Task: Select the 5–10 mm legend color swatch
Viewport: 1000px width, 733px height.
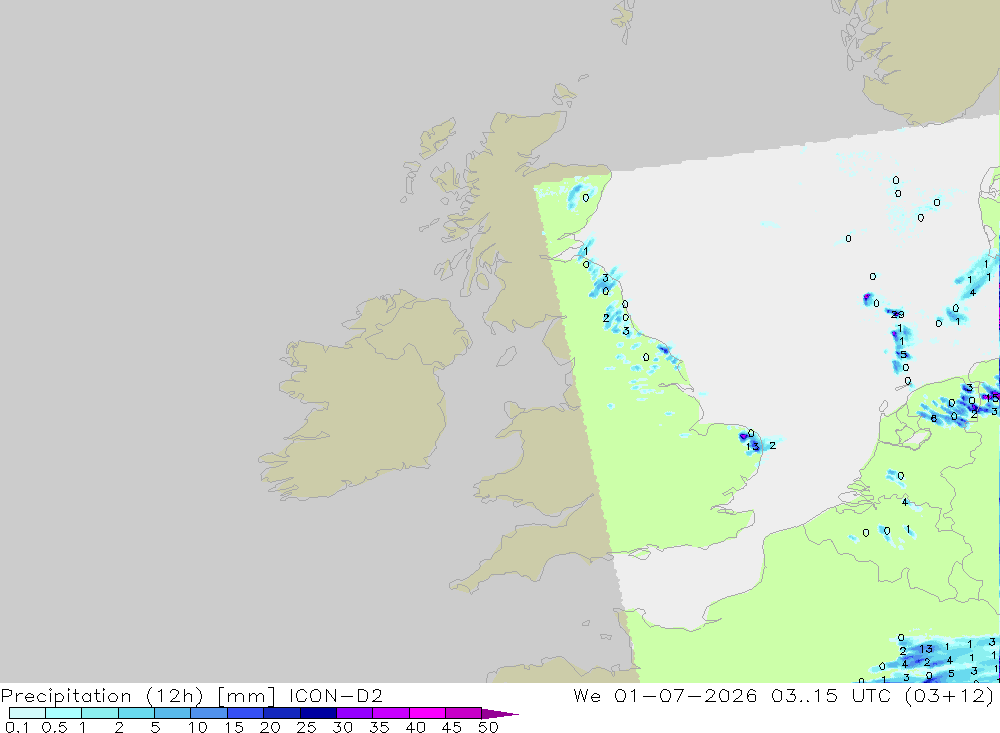Action: point(173,713)
